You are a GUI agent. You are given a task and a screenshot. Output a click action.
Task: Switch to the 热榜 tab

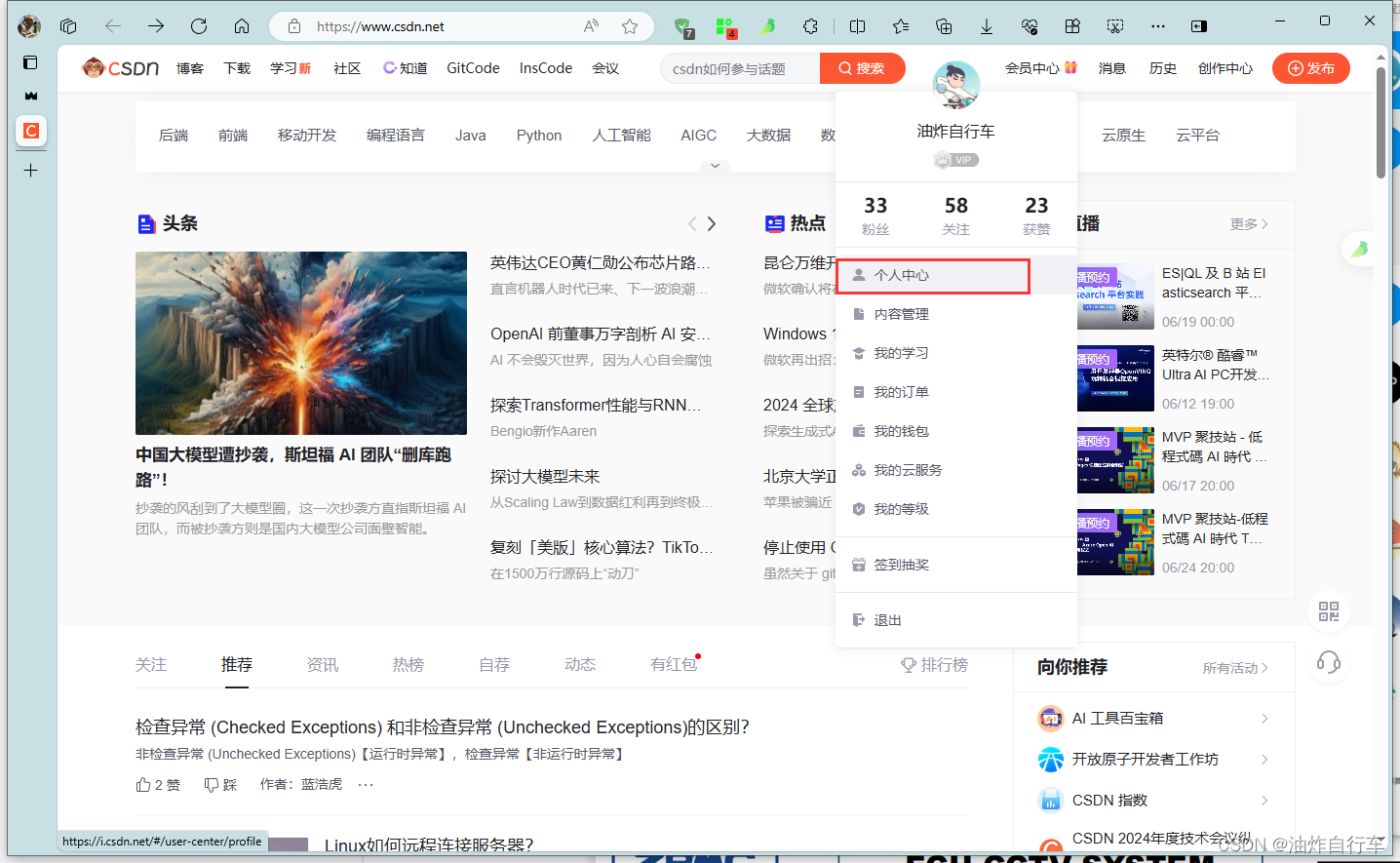408,664
